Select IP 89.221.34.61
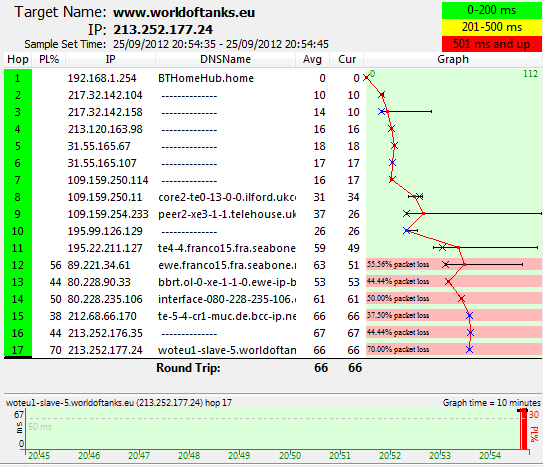This screenshot has height=467, width=543. tap(99, 265)
